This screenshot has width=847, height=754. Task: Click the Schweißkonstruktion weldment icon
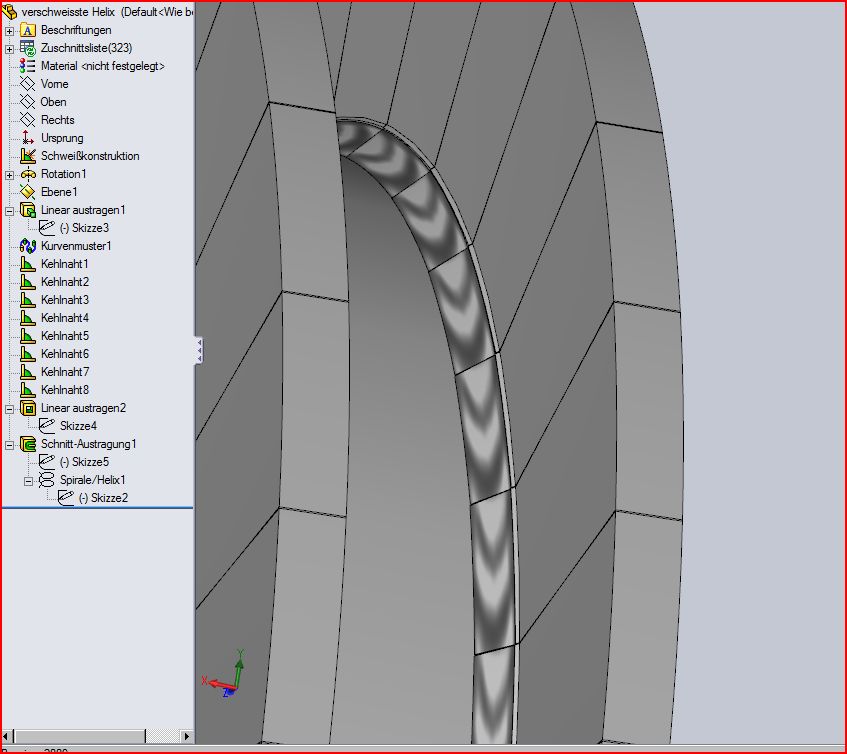click(x=28, y=156)
